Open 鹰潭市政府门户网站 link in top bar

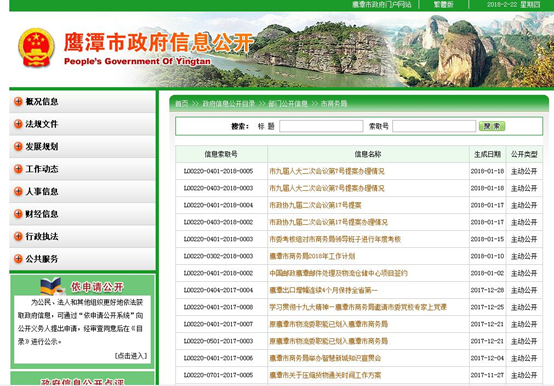coord(382,5)
